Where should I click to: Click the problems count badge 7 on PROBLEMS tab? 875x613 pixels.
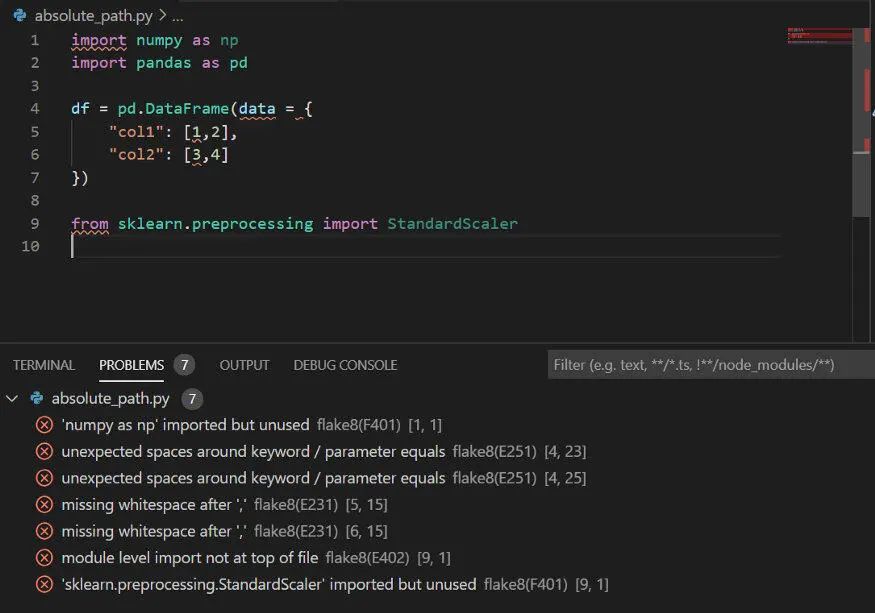pyautogui.click(x=184, y=365)
